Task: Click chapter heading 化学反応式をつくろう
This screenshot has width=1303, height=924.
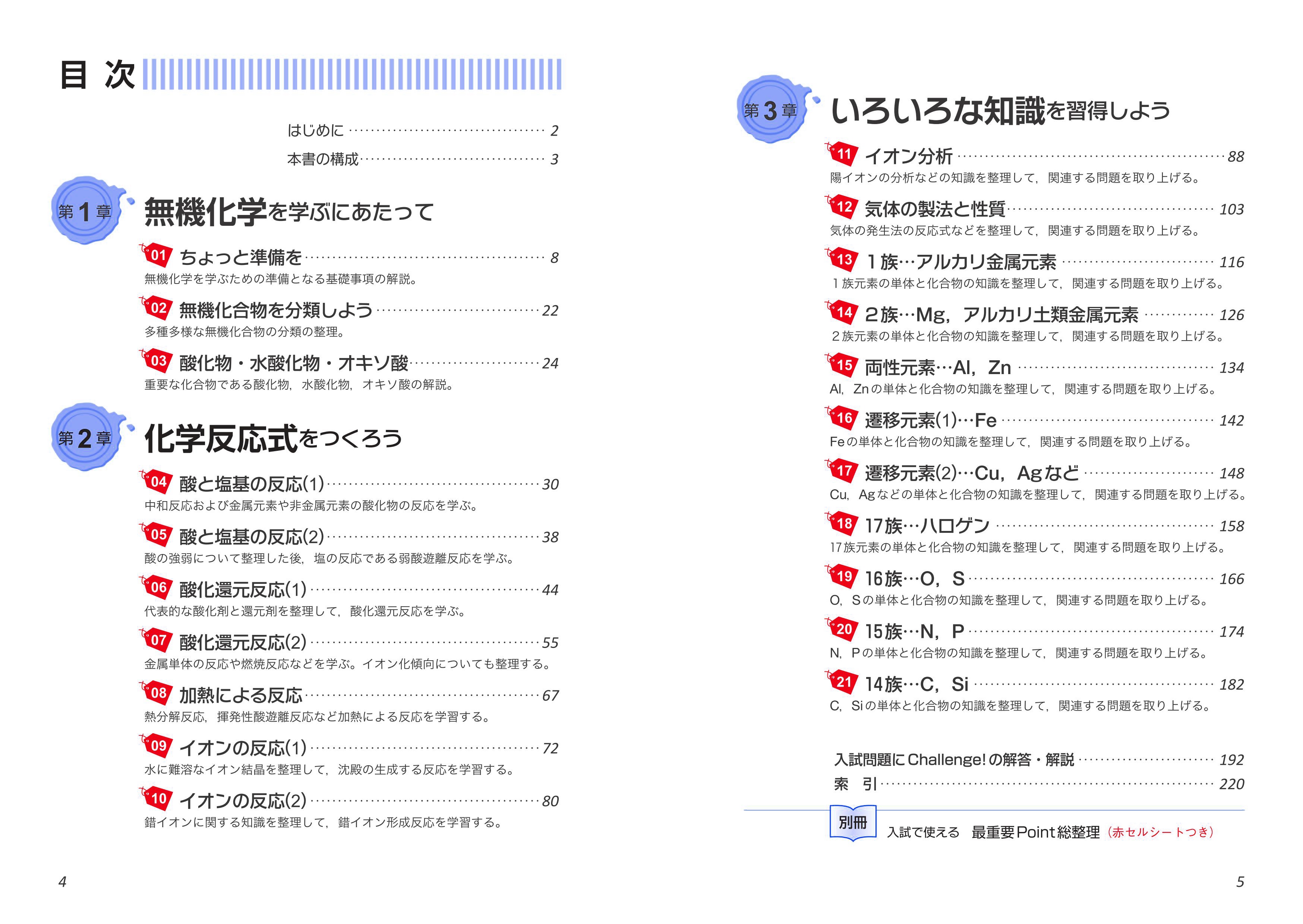Action: coord(273,438)
